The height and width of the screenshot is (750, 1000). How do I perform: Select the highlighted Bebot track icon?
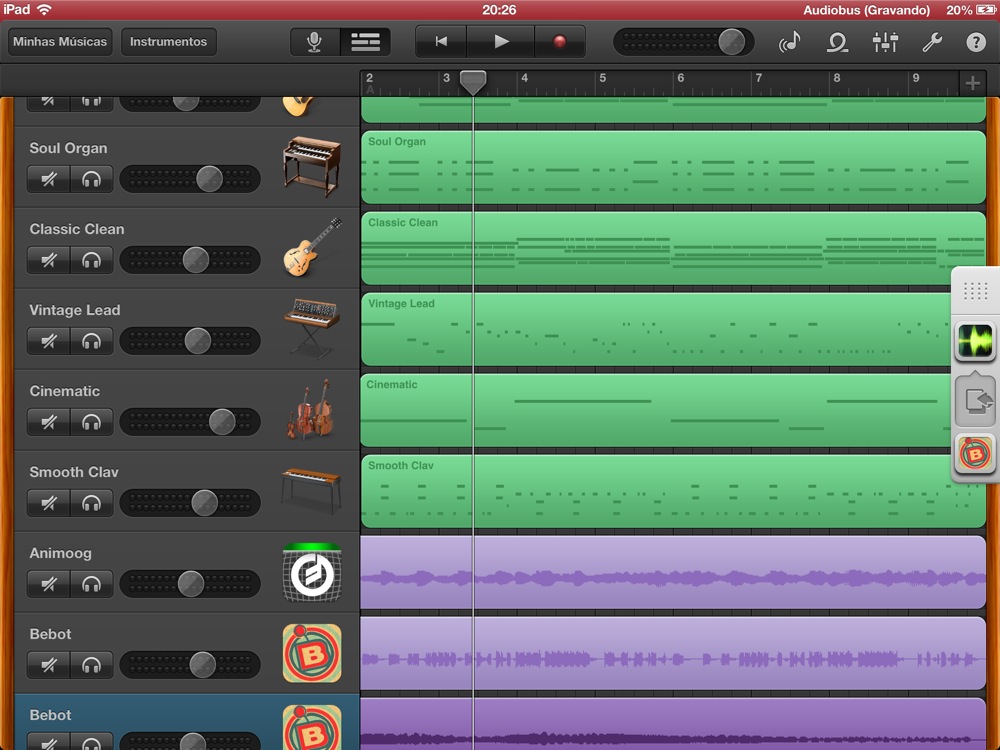pos(312,727)
